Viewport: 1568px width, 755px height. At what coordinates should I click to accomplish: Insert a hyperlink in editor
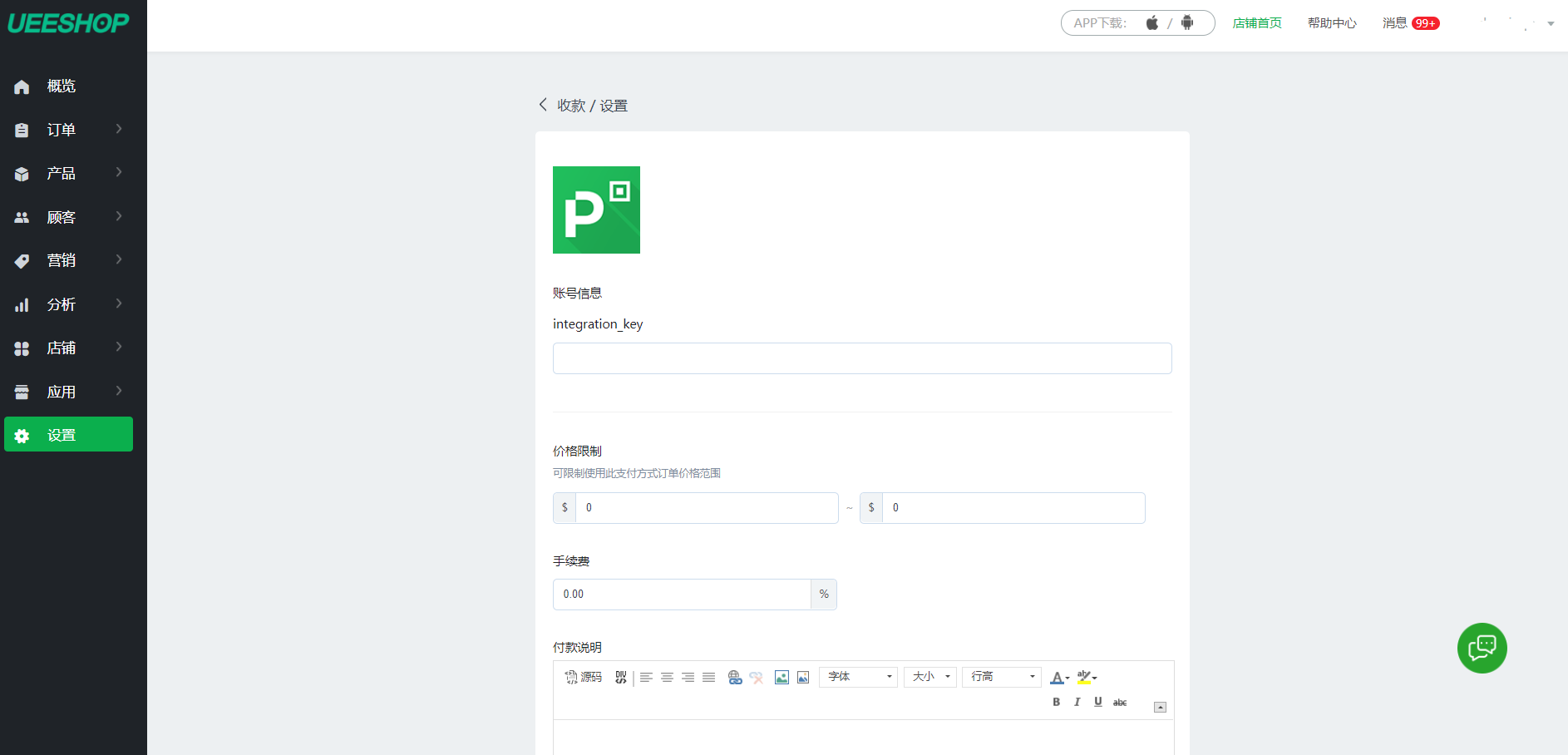coord(735,677)
